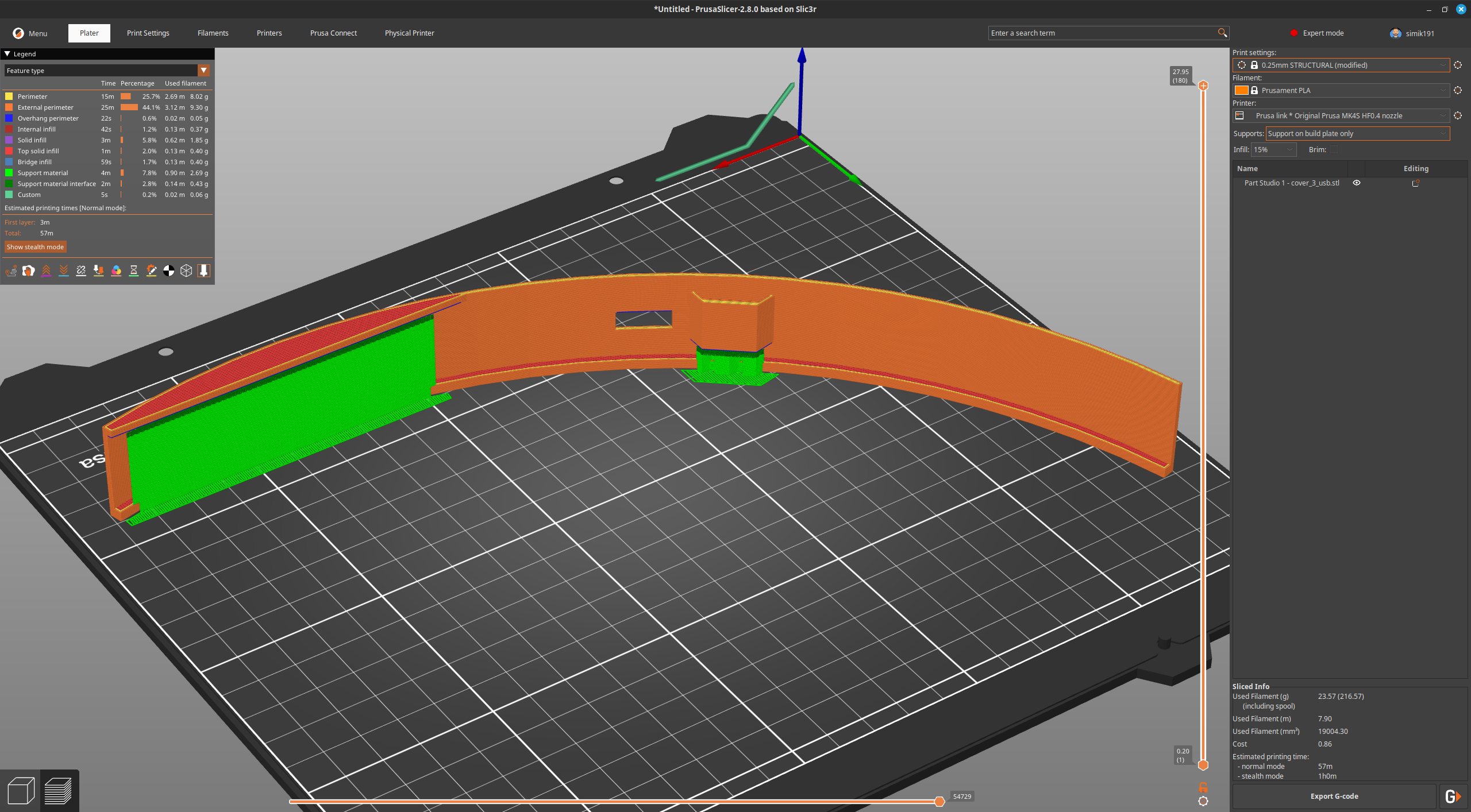Switch to the Filaments tab
The width and height of the screenshot is (1471, 812).
pos(213,33)
